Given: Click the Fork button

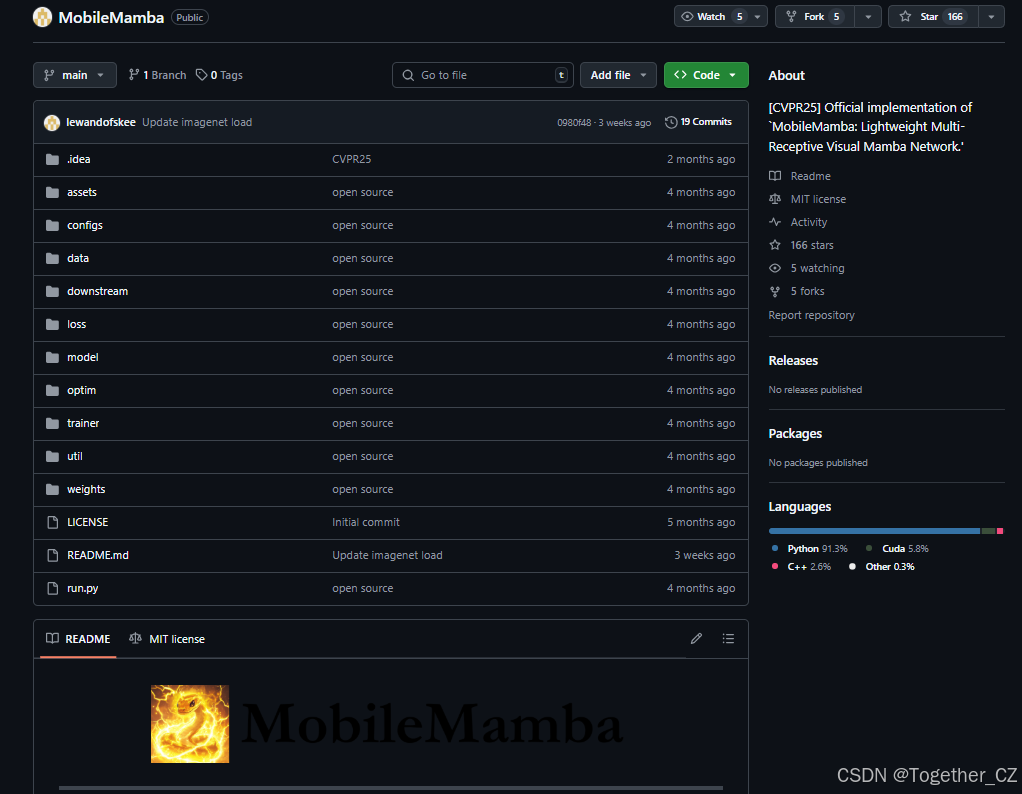Looking at the screenshot, I should 815,17.
